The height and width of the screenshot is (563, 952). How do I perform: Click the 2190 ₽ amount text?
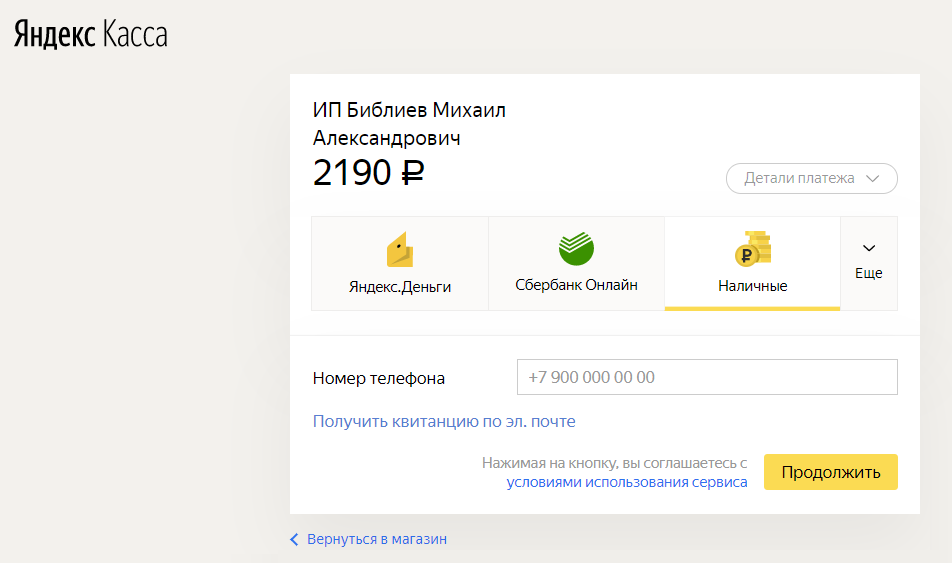368,172
